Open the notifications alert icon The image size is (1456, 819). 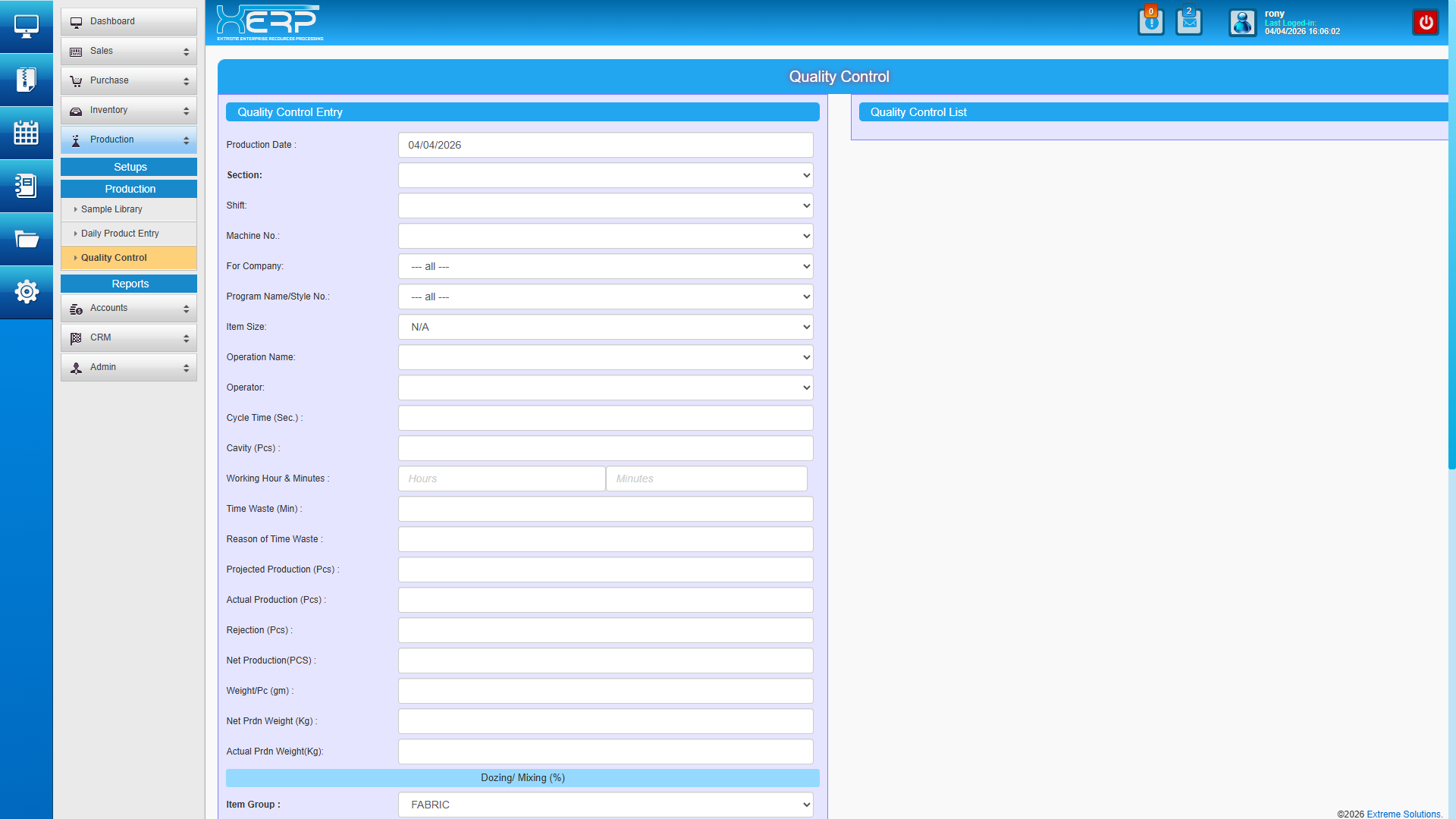coord(1150,22)
